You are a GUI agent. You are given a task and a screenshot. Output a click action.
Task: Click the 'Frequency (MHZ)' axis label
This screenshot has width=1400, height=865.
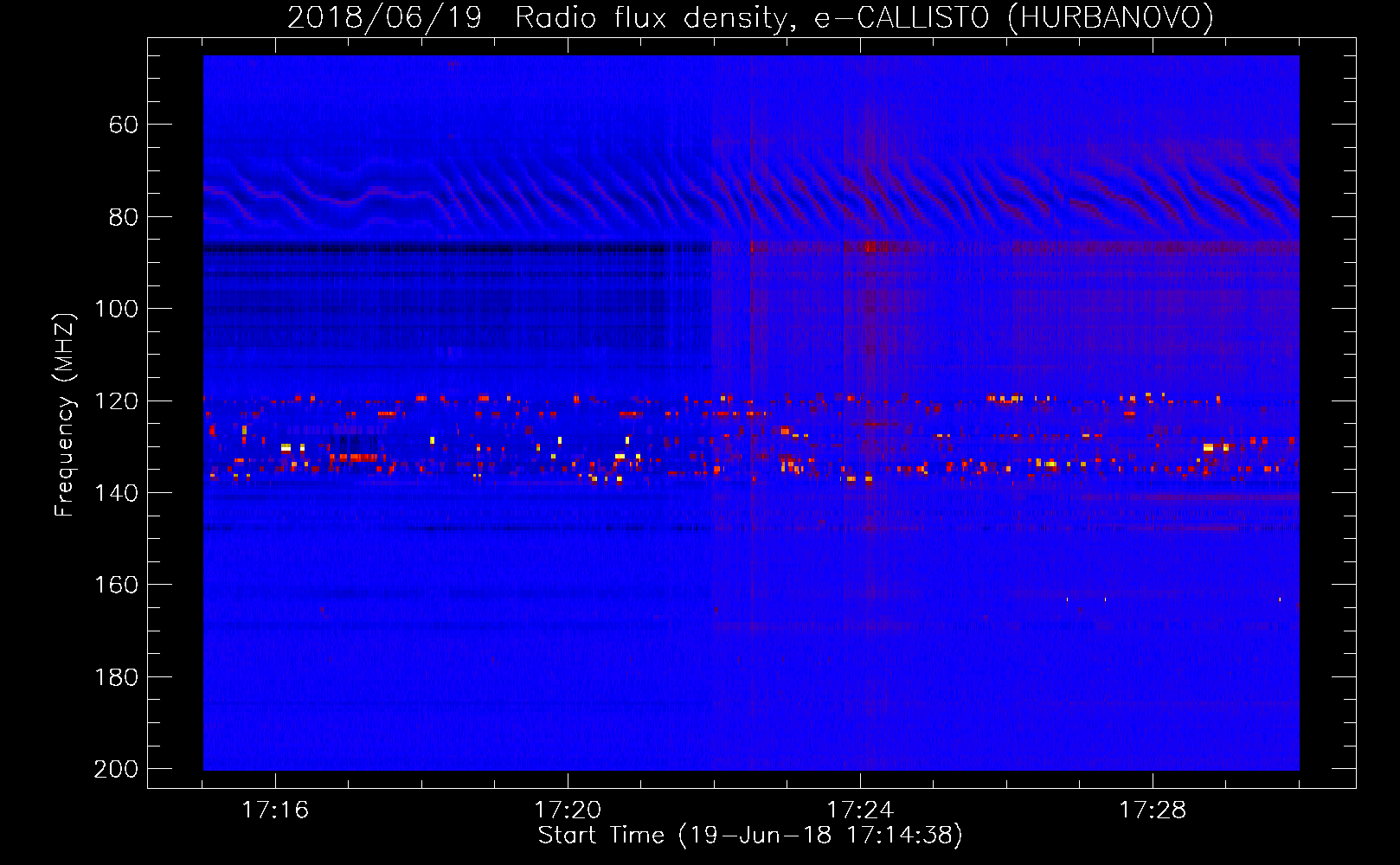pos(65,414)
